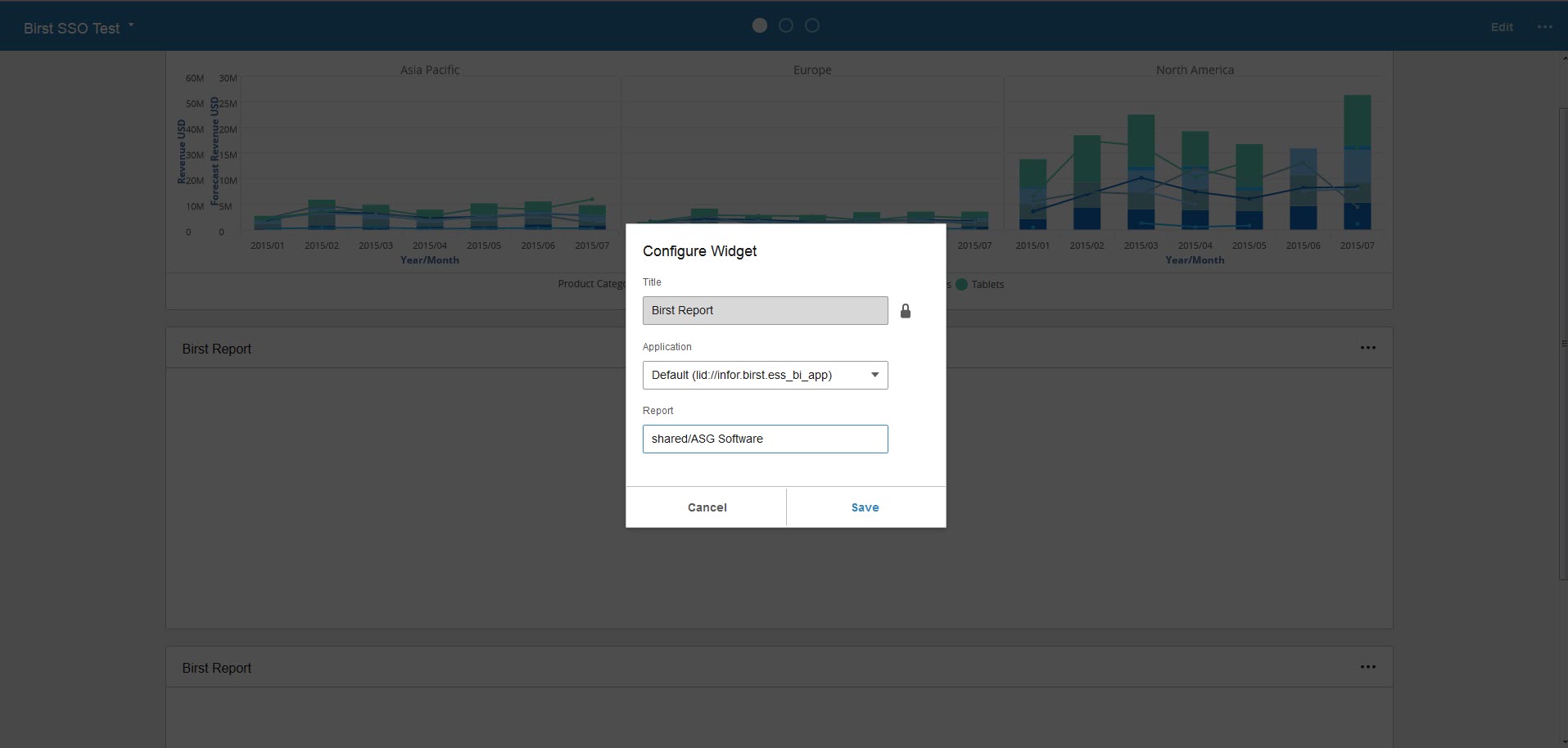
Task: Click Edit in the top header
Action: click(x=1502, y=27)
